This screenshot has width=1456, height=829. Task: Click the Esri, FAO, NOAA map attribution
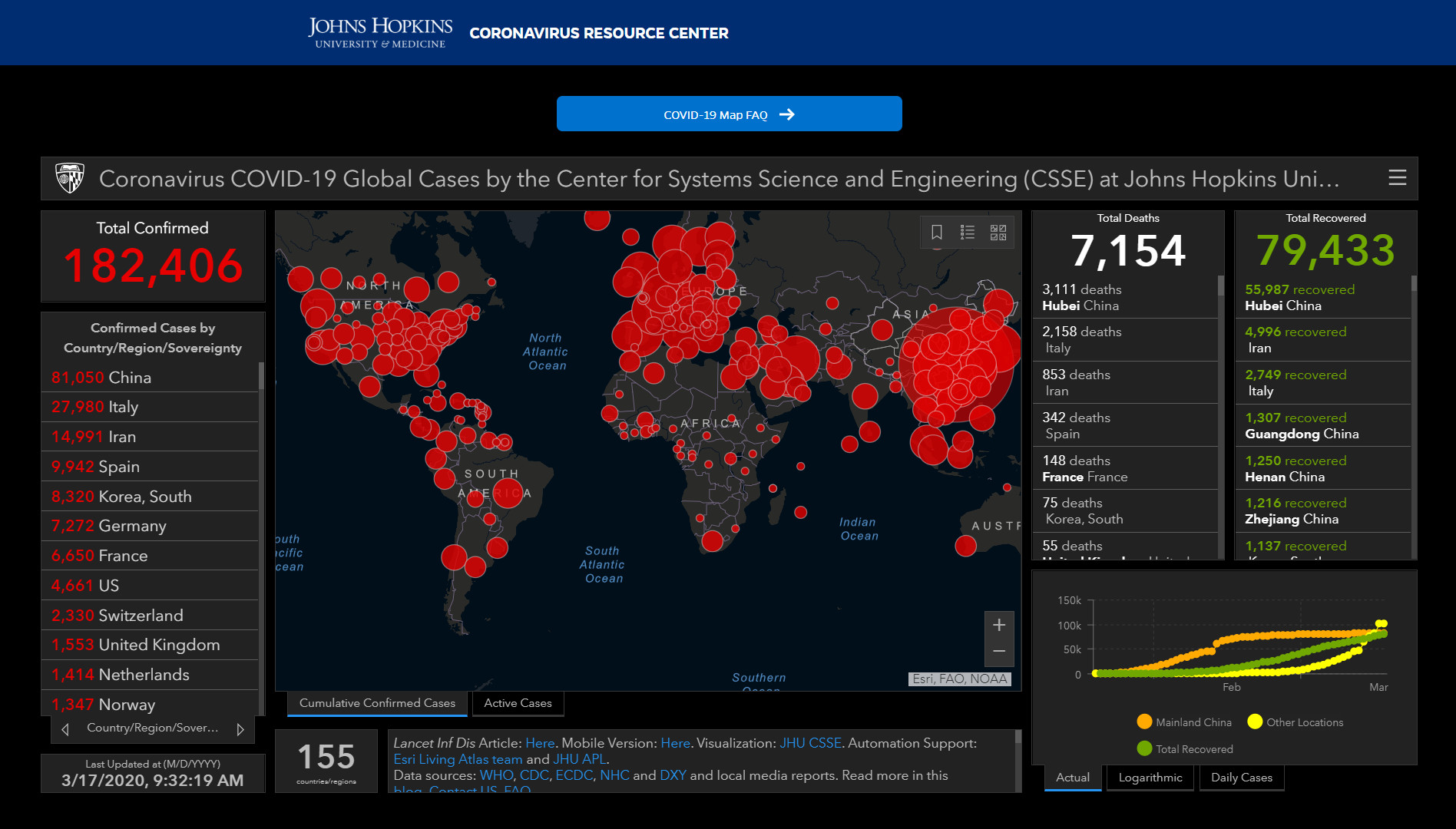pyautogui.click(x=959, y=679)
